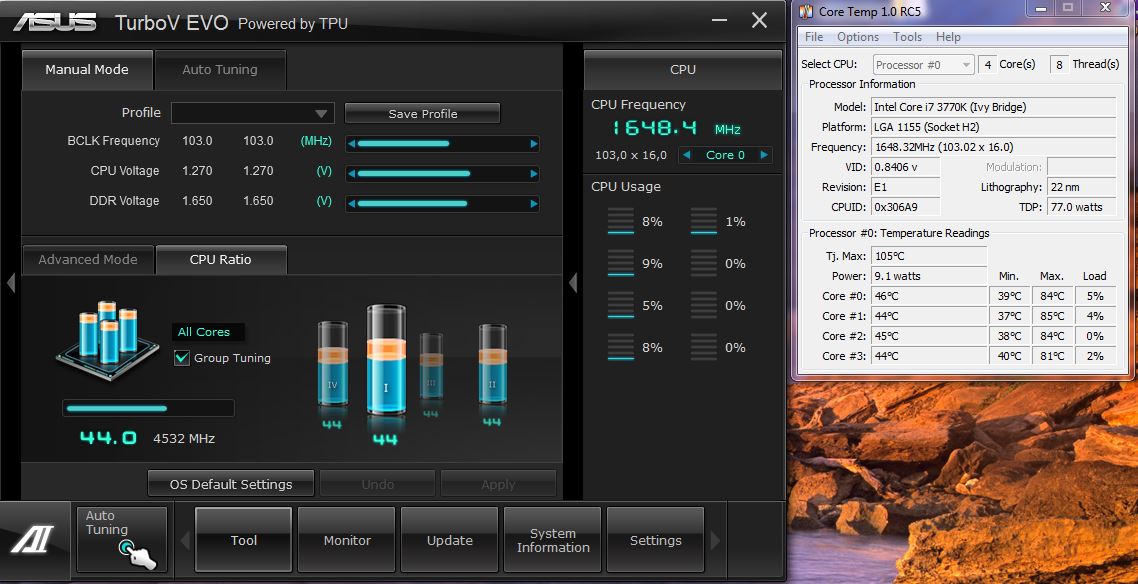
Task: Click the VID 0.8406 v field
Action: pyautogui.click(x=905, y=167)
